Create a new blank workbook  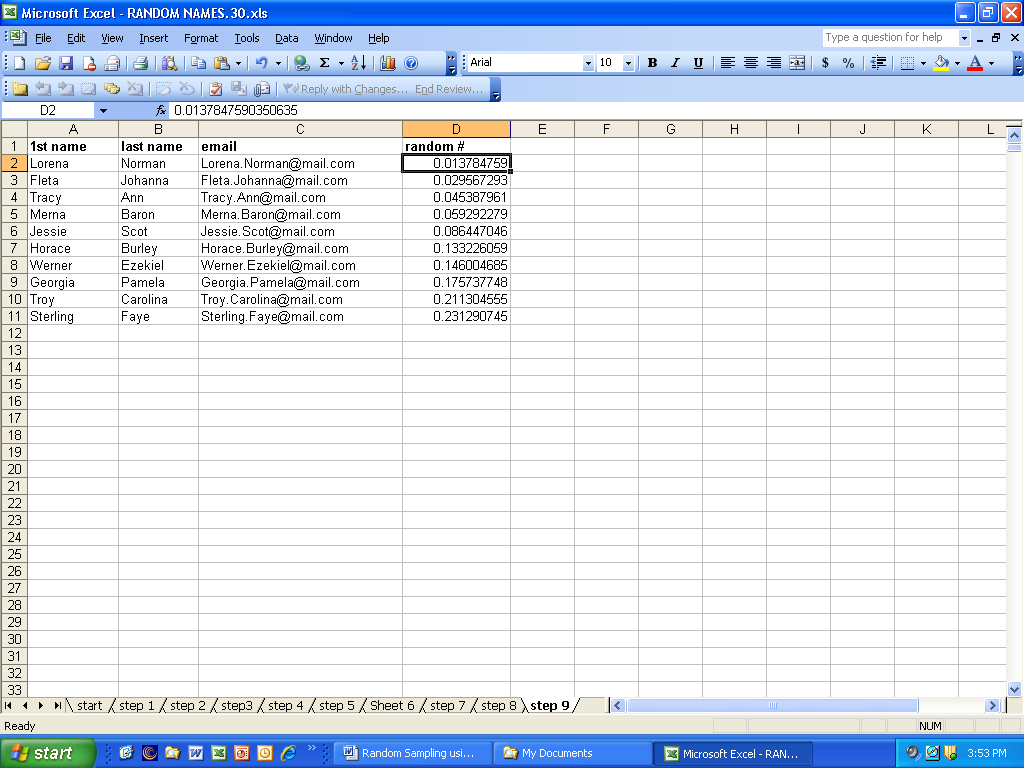coord(20,63)
